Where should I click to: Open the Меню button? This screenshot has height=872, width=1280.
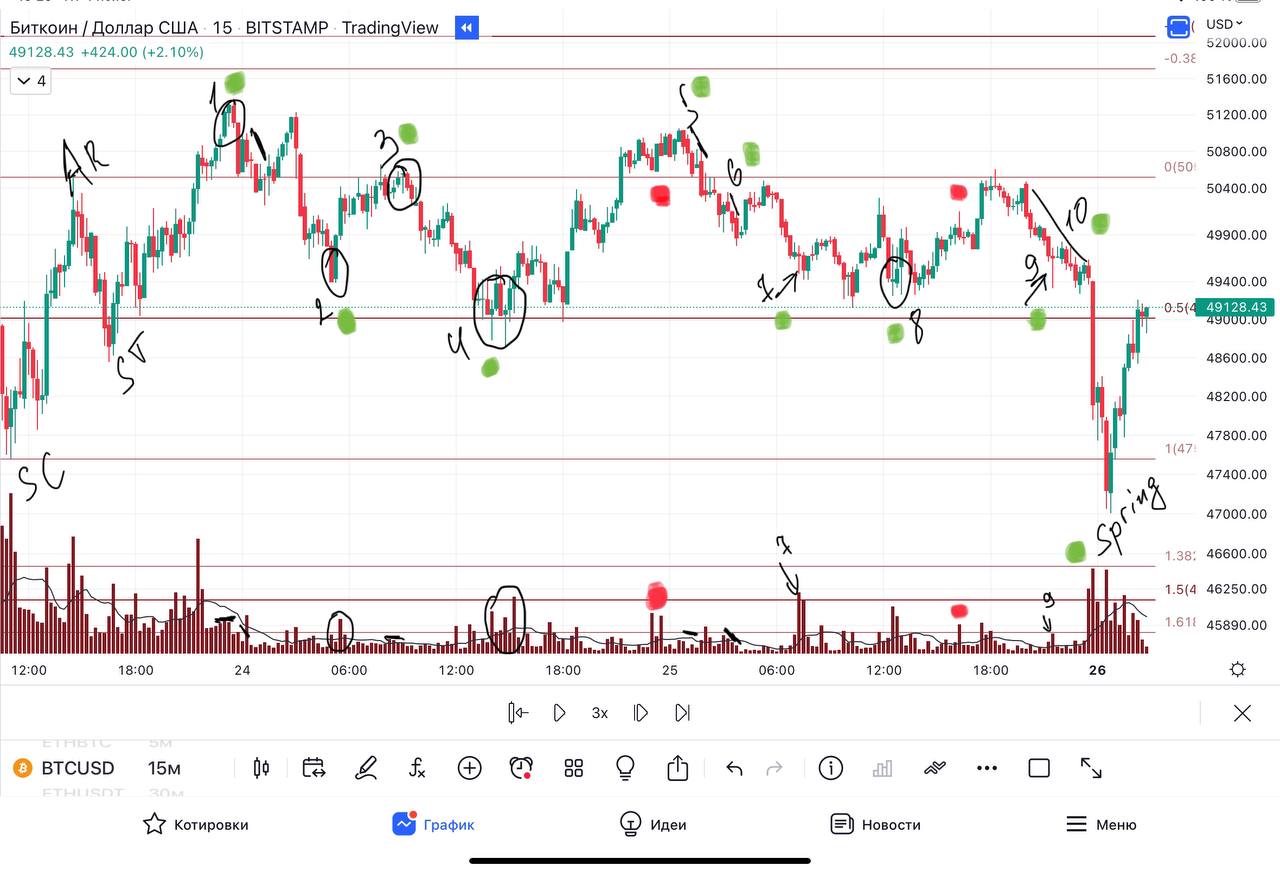1101,824
